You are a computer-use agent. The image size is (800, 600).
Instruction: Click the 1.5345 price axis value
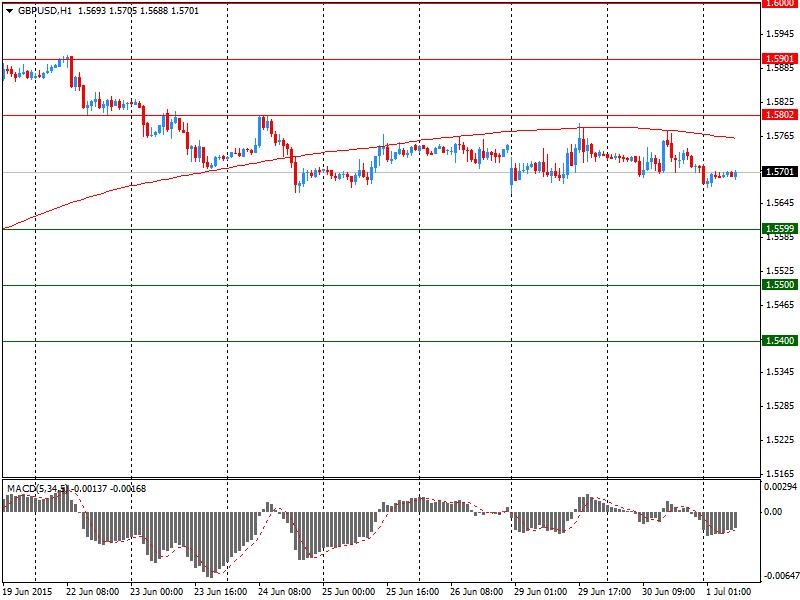(780, 372)
